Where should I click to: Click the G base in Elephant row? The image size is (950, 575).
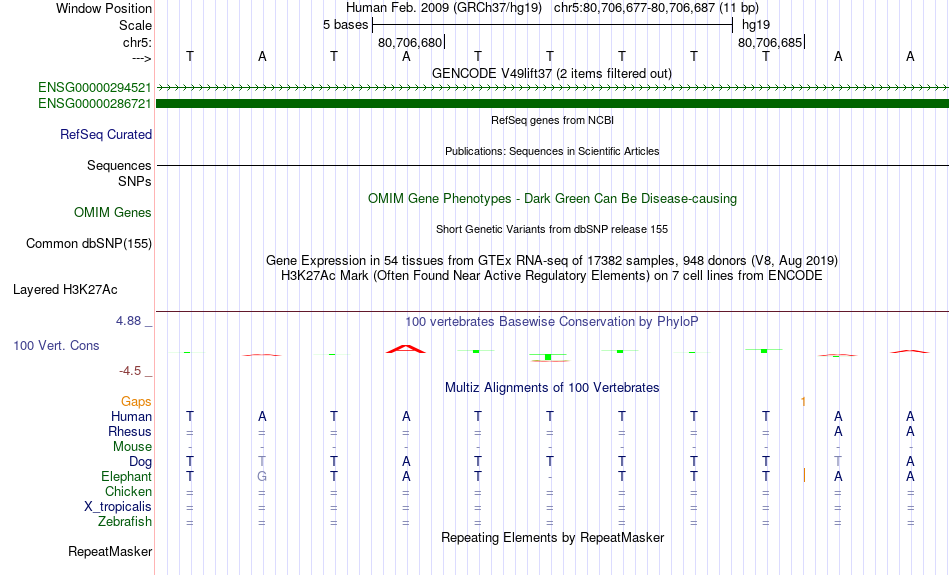tap(262, 477)
